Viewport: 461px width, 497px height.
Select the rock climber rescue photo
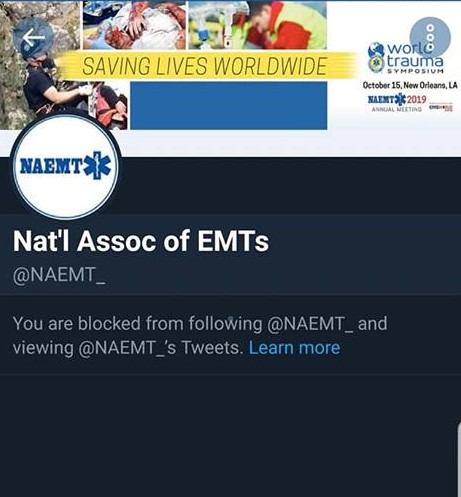(40, 65)
